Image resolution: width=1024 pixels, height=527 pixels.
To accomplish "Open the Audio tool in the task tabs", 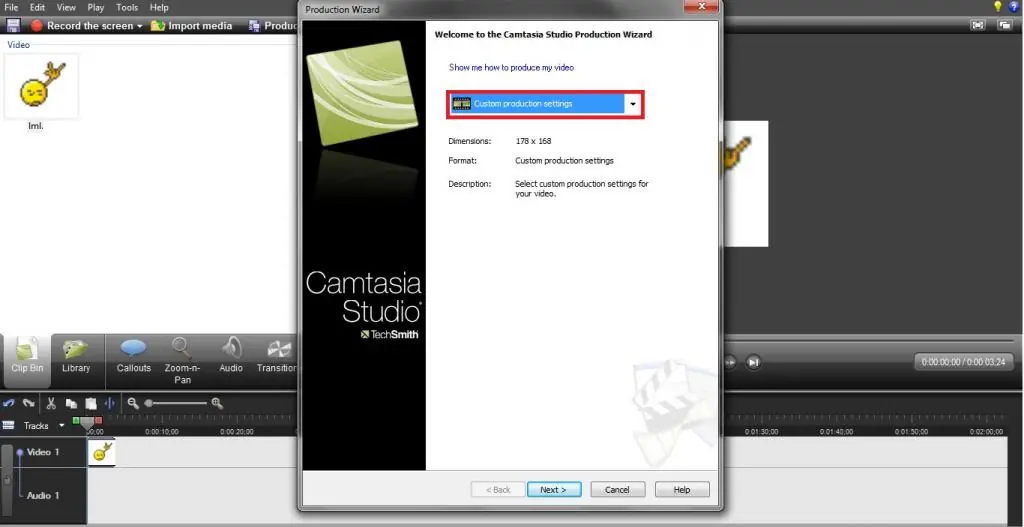I will 231,357.
